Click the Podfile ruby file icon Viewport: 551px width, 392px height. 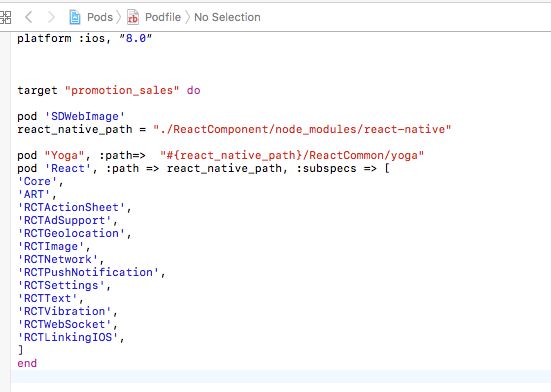click(x=132, y=17)
